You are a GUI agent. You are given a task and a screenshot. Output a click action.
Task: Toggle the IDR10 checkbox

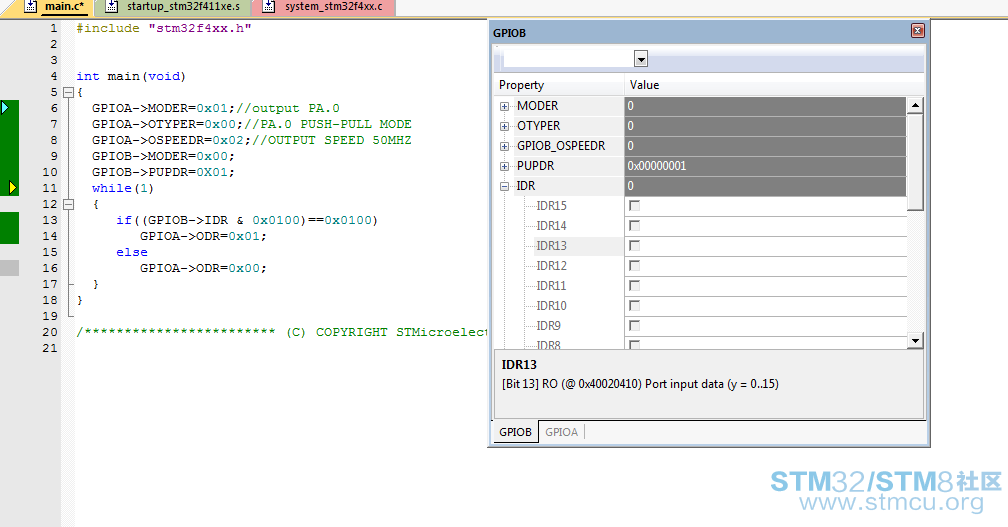pyautogui.click(x=634, y=305)
